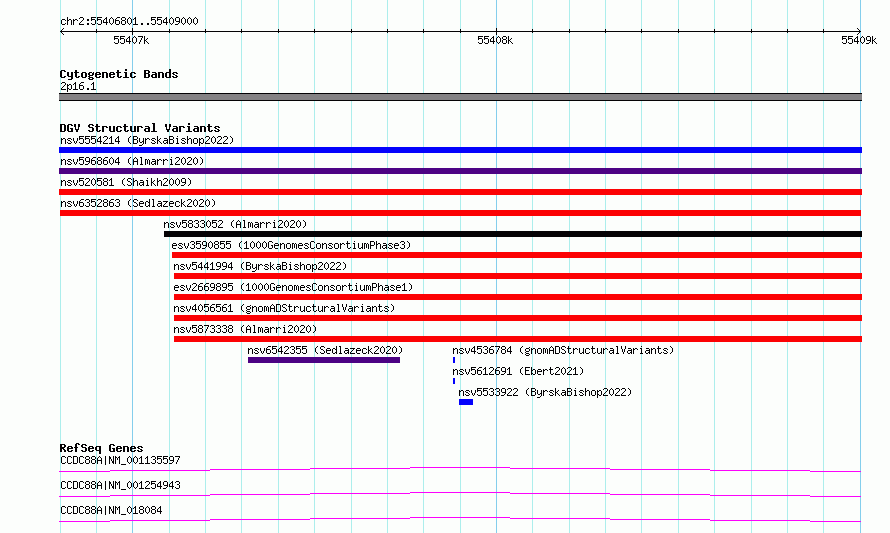Select the purple nsv5968604 variant bar
The image size is (890, 533).
click(x=460, y=171)
